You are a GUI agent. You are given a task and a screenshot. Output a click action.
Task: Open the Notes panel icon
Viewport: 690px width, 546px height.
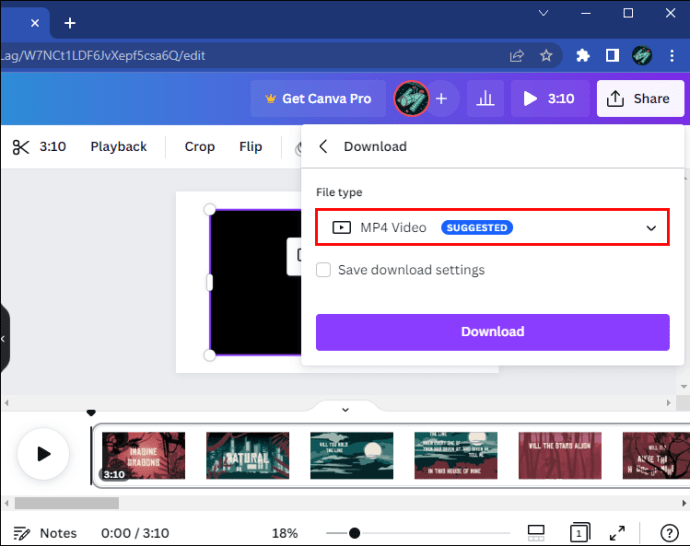22,533
